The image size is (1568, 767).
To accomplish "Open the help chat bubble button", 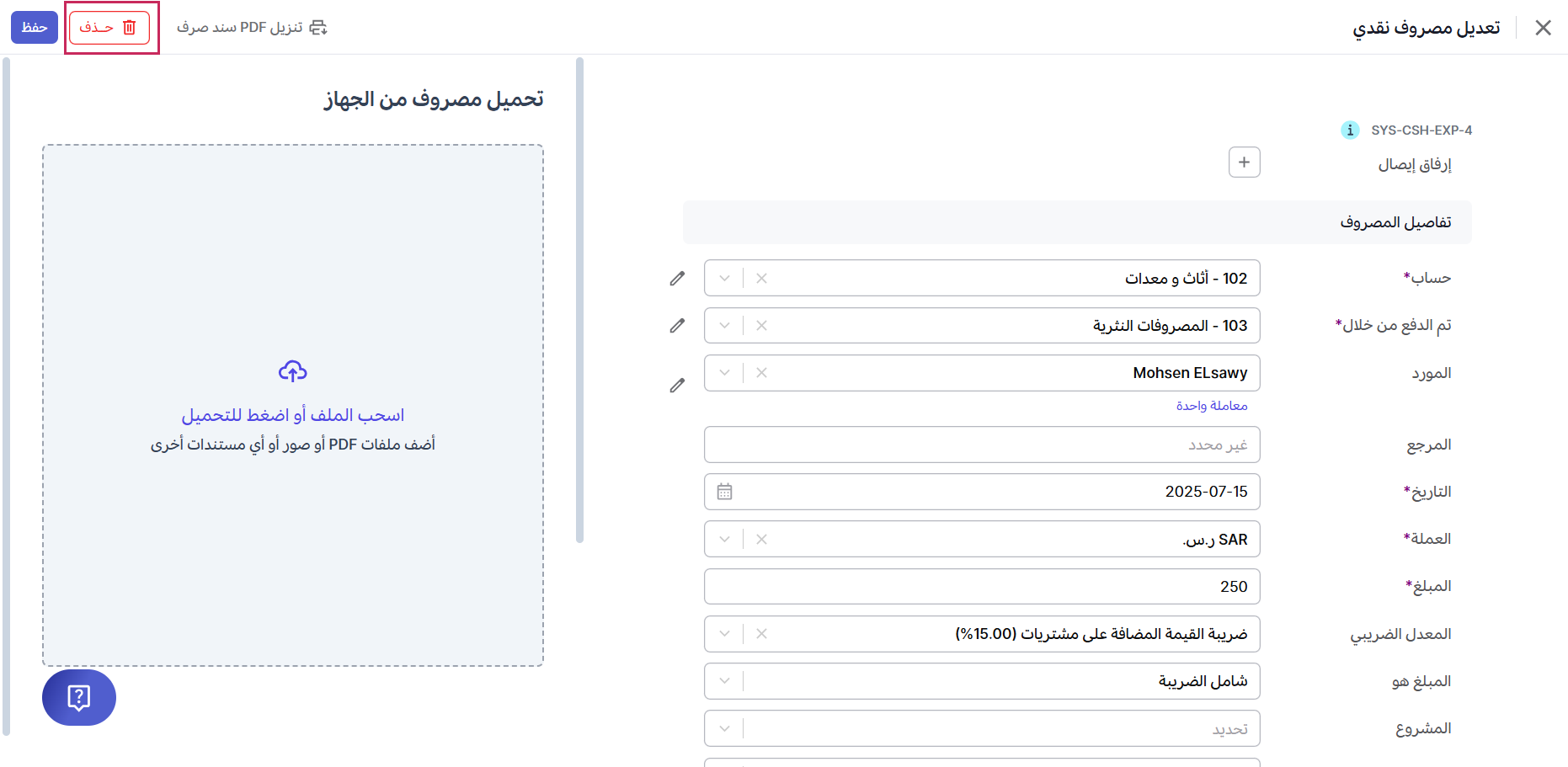I will 79,697.
